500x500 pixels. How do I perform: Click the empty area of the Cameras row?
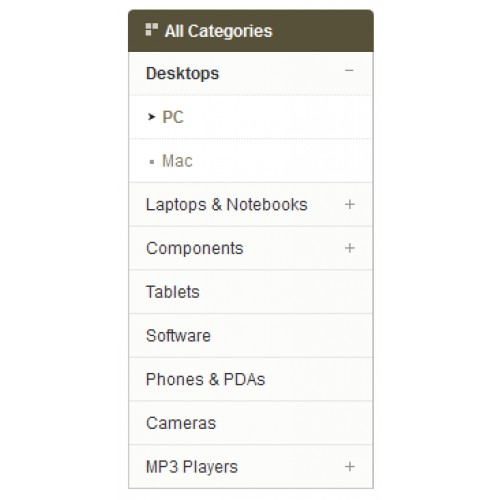click(x=294, y=423)
